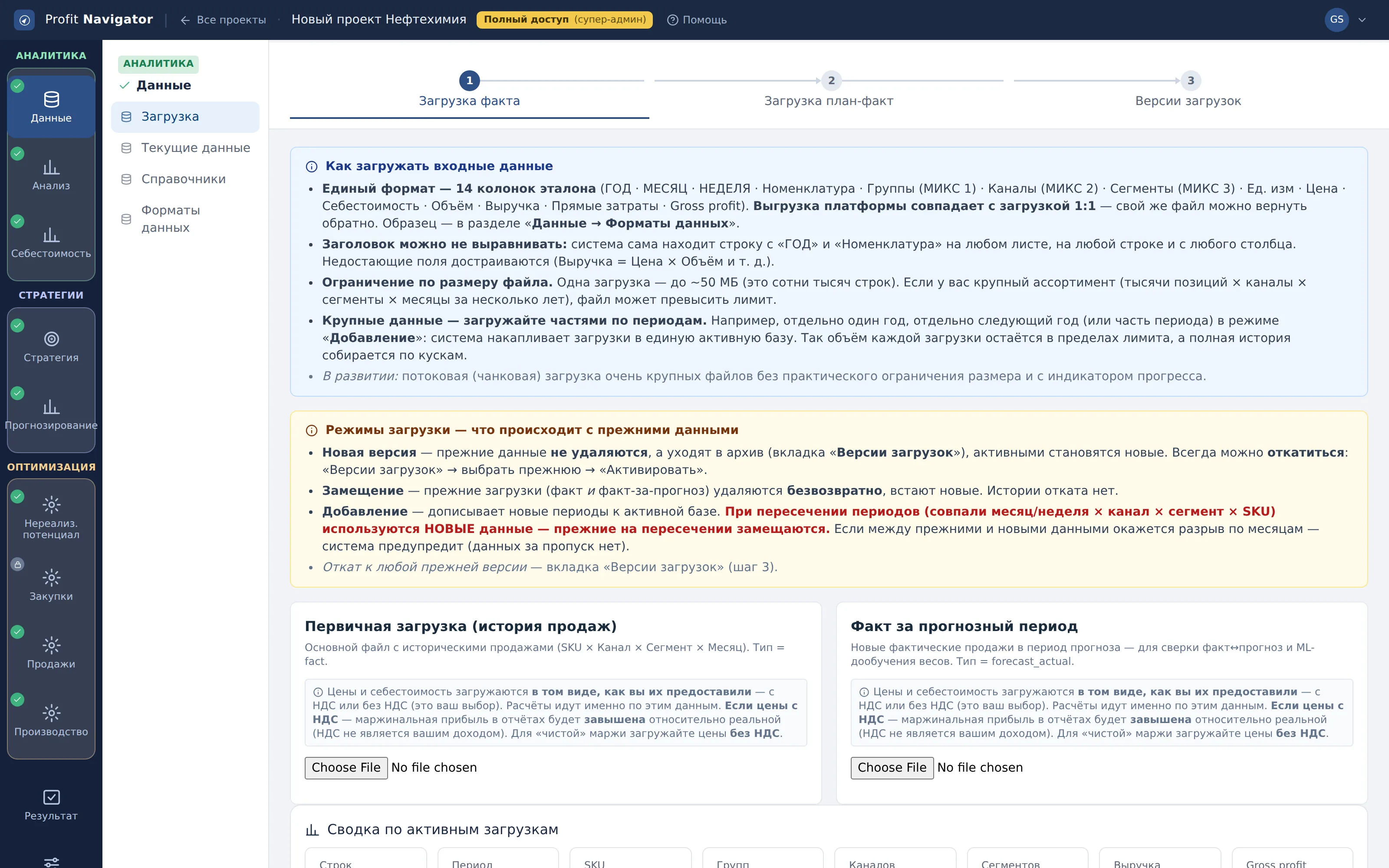Click the Факт за прогнозный период heading

(x=964, y=626)
